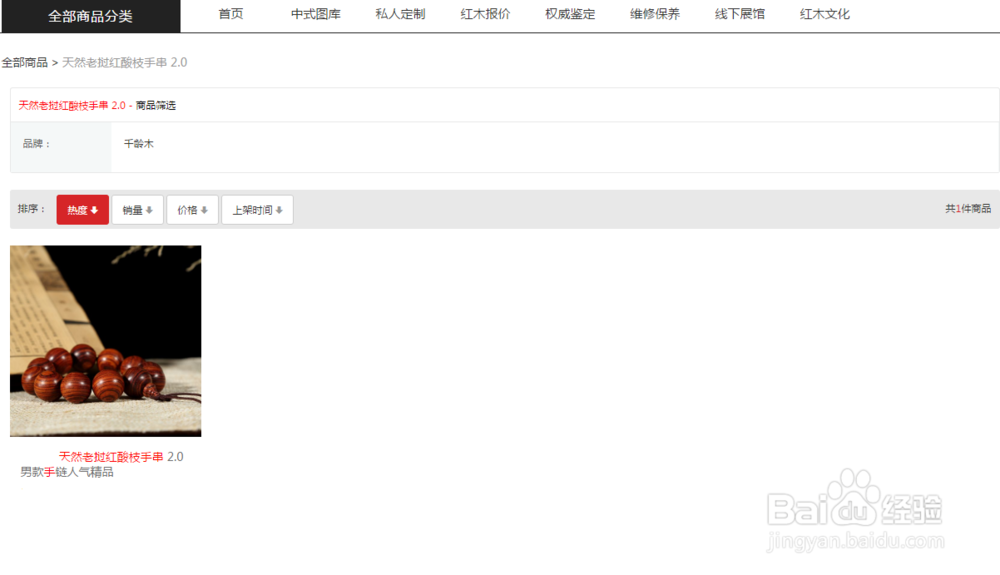This screenshot has width=1000, height=575.
Task: Open the 天然老挝红酸枝手串 2.0 product title link
Action: point(121,457)
